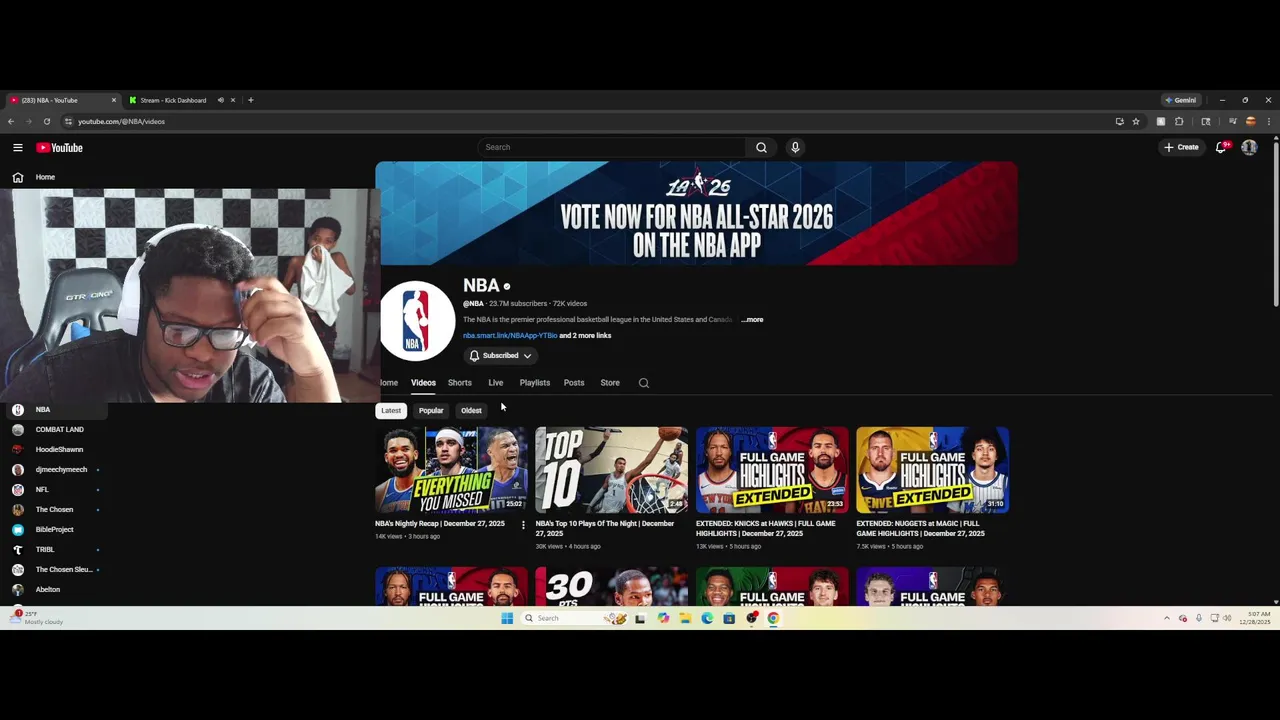Open Microsoft Edge from taskbar
The height and width of the screenshot is (720, 1280).
click(707, 618)
